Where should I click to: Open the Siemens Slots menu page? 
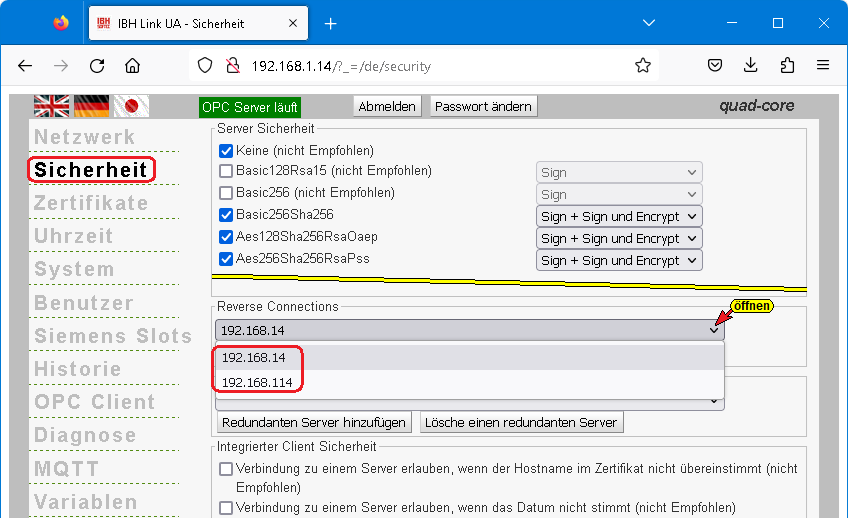tap(113, 336)
